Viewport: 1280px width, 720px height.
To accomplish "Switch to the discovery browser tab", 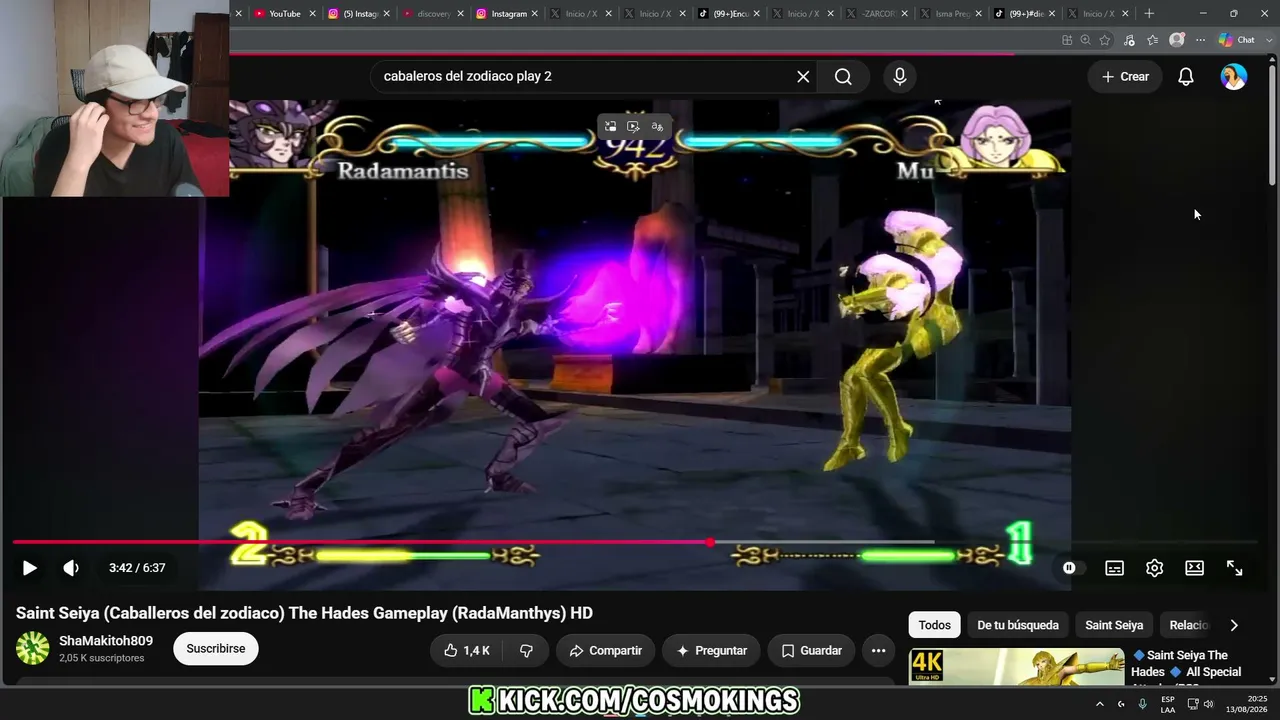I will click(x=433, y=14).
